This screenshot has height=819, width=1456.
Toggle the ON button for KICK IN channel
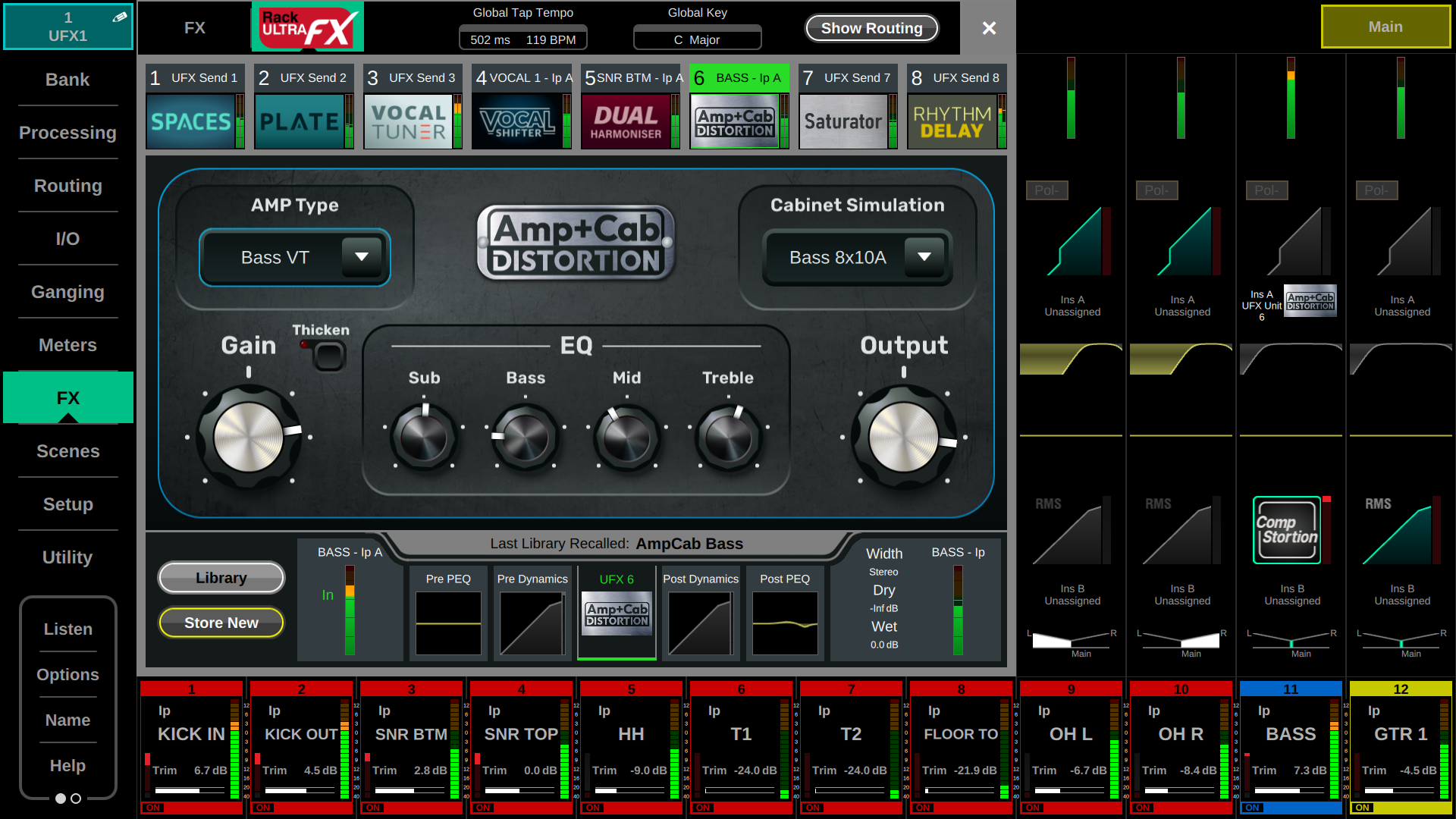pyautogui.click(x=154, y=808)
